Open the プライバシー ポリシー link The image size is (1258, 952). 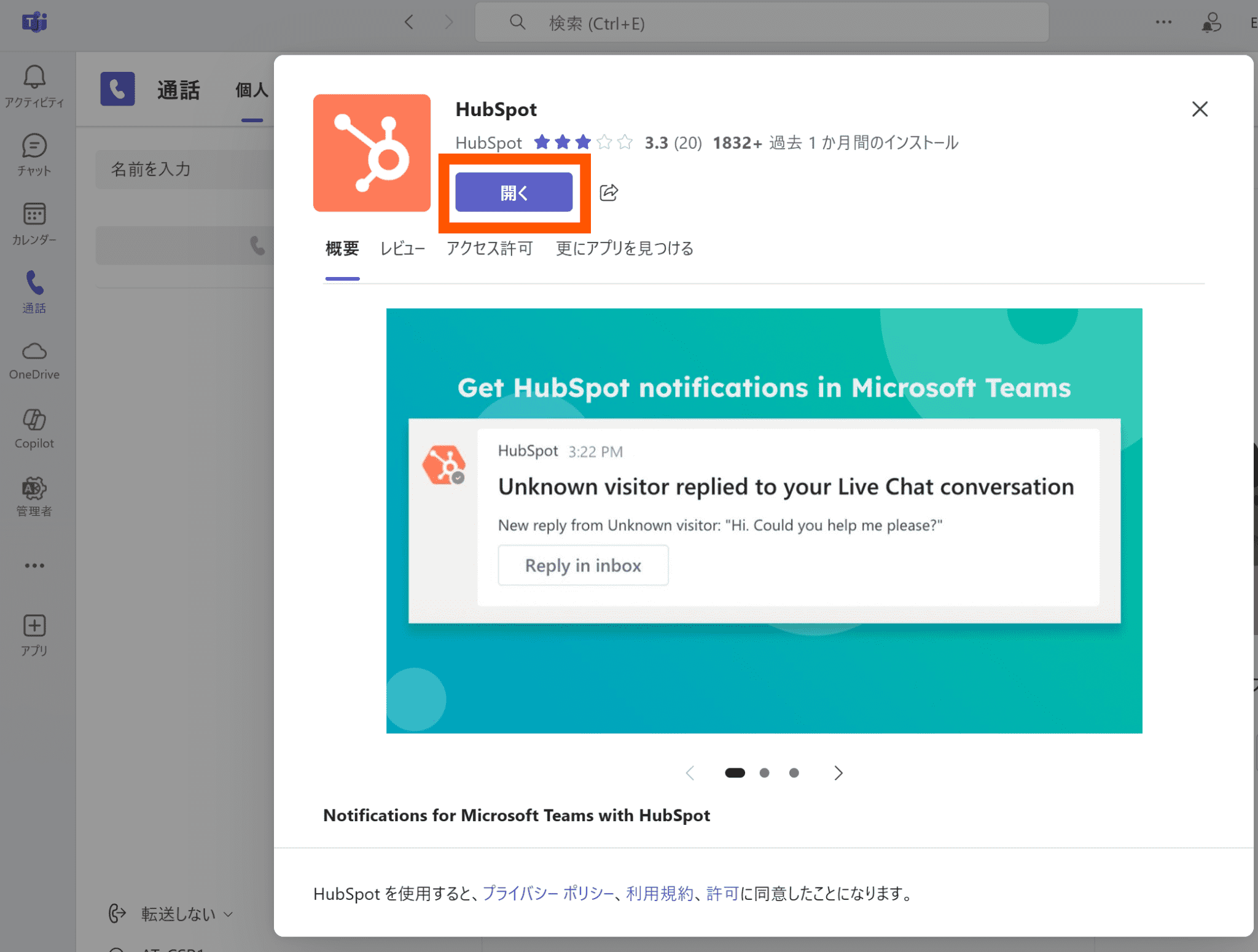click(547, 893)
